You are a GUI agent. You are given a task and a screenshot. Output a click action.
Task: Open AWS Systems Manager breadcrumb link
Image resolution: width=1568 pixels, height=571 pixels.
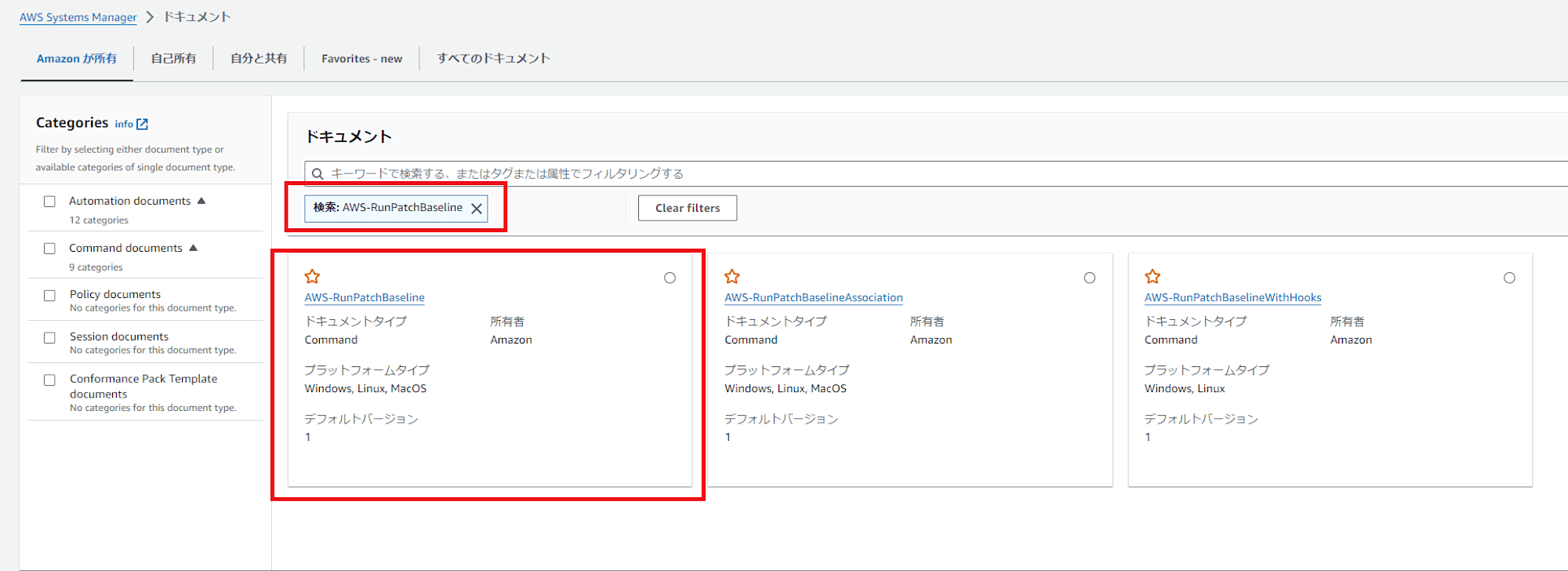coord(78,17)
